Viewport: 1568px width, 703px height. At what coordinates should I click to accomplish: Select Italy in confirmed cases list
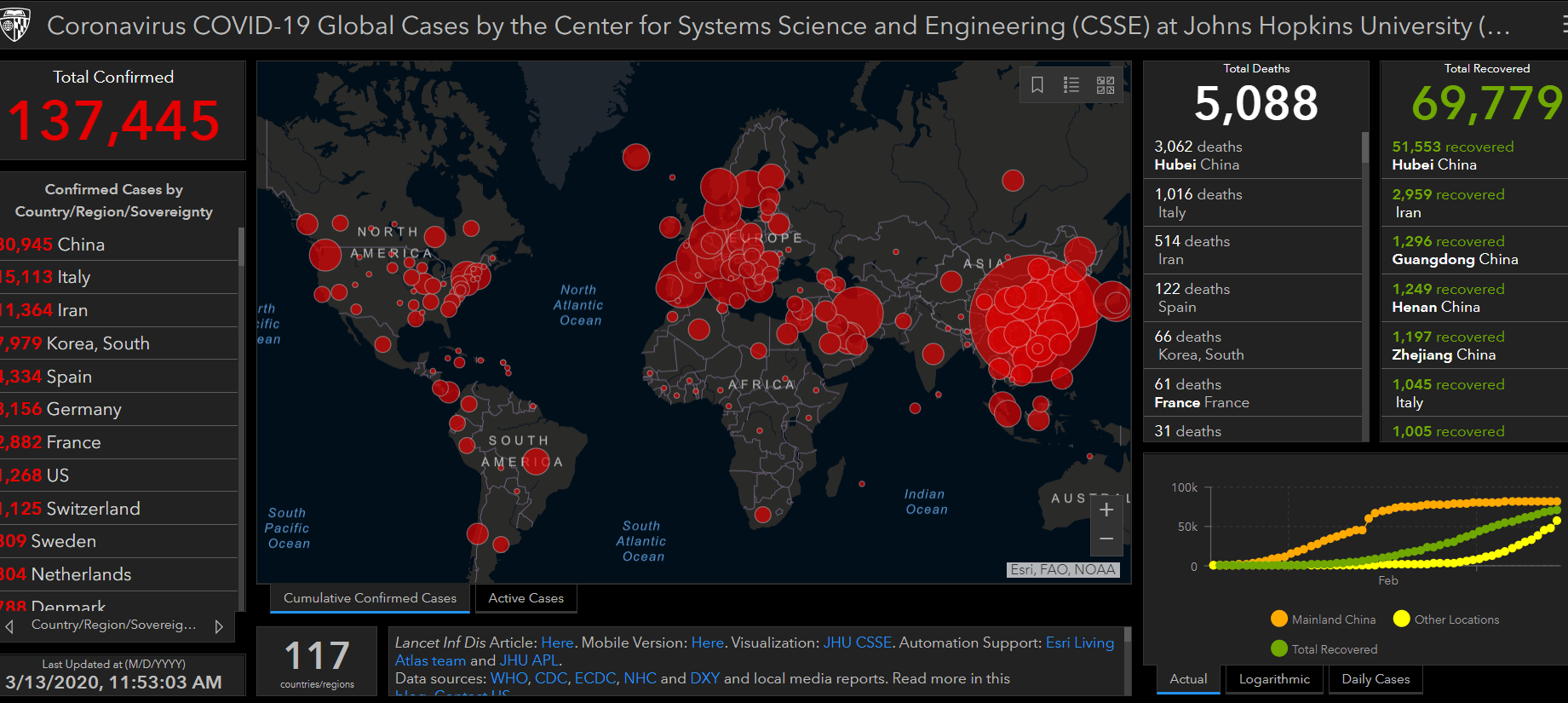(x=119, y=277)
